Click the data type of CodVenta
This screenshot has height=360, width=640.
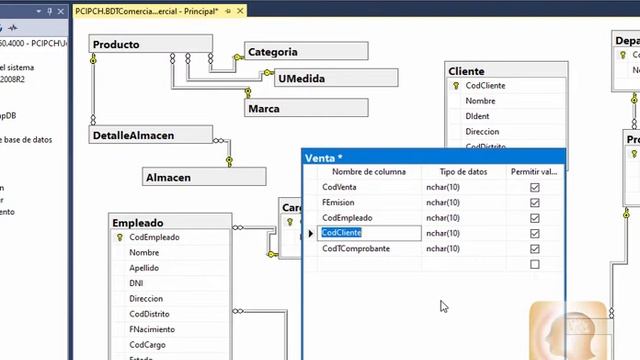[x=464, y=187]
